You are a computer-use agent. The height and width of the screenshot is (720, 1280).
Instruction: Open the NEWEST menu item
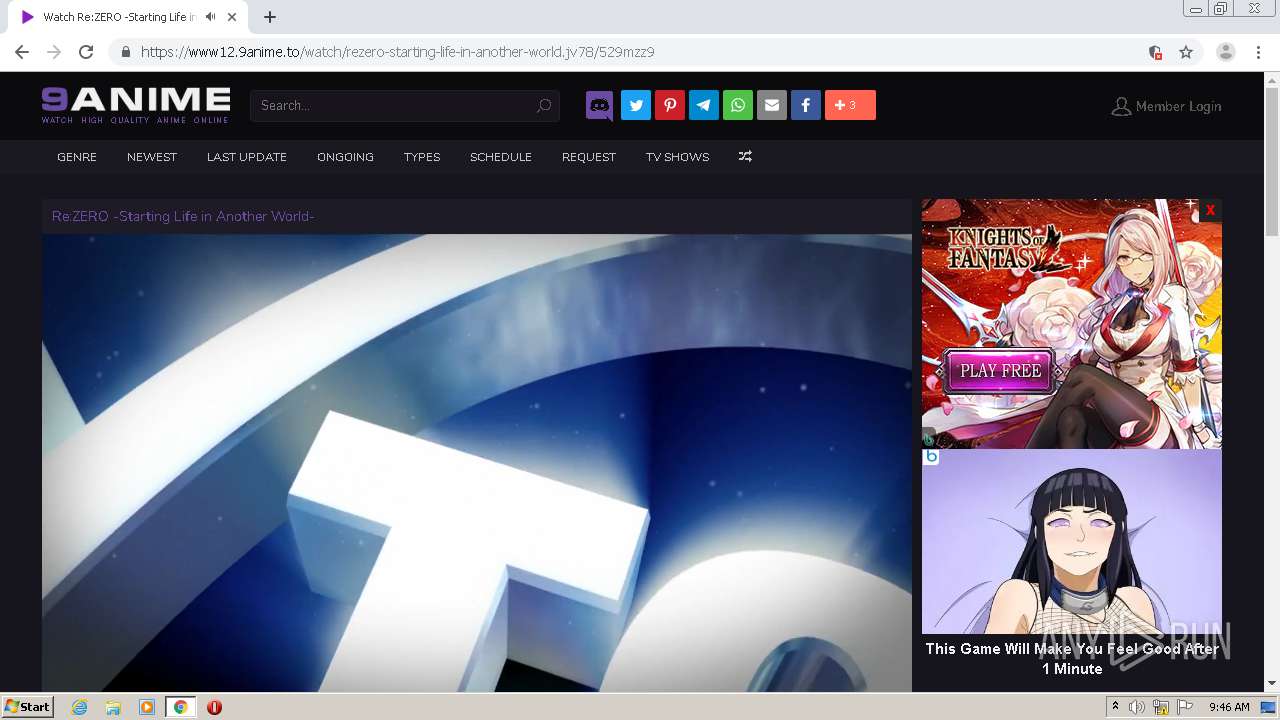click(x=152, y=157)
